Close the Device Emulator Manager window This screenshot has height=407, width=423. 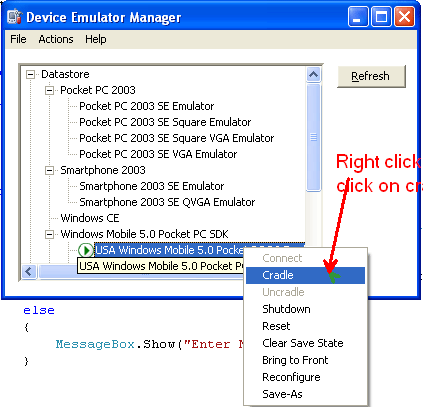pos(404,17)
